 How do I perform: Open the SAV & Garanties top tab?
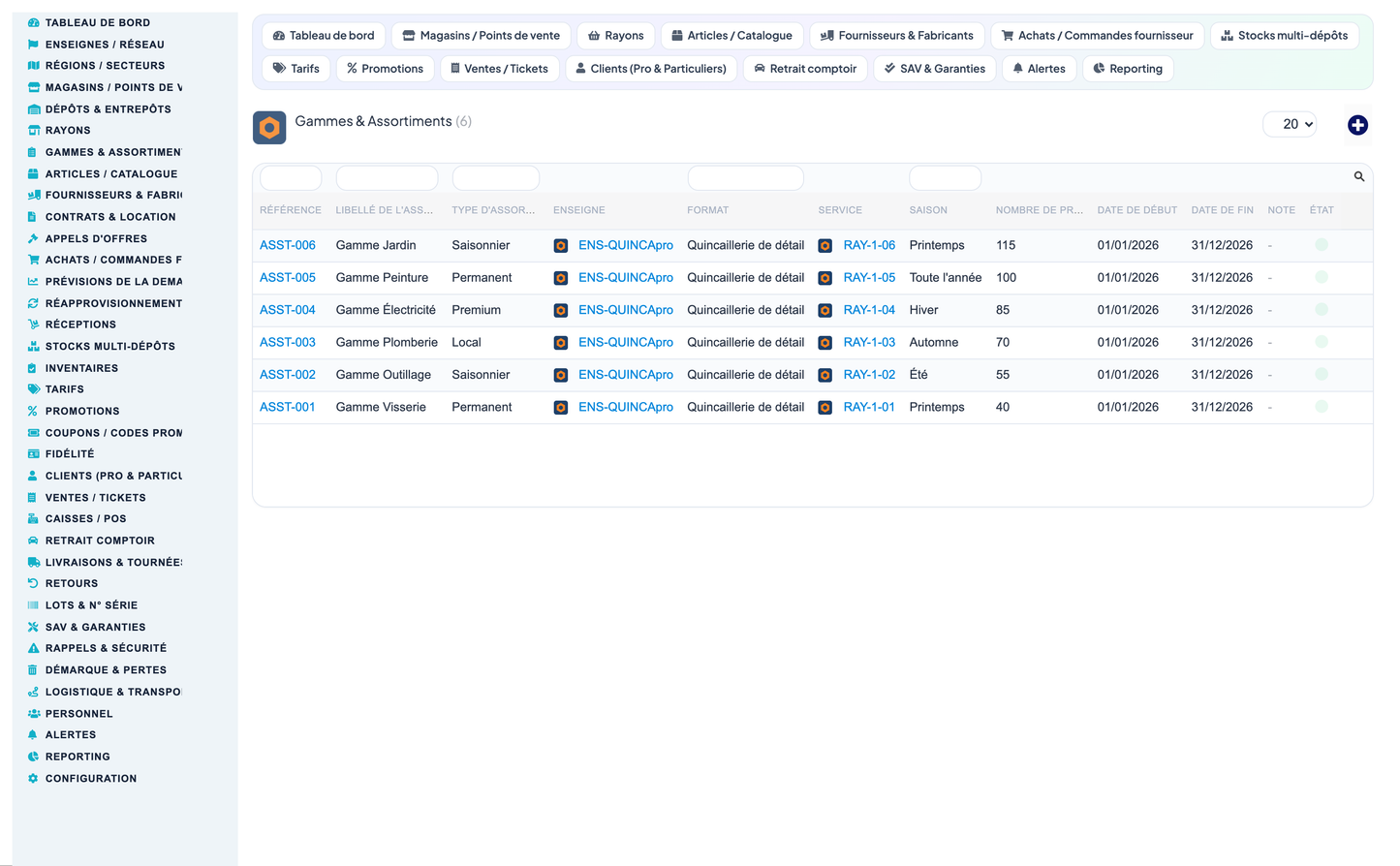tap(935, 69)
